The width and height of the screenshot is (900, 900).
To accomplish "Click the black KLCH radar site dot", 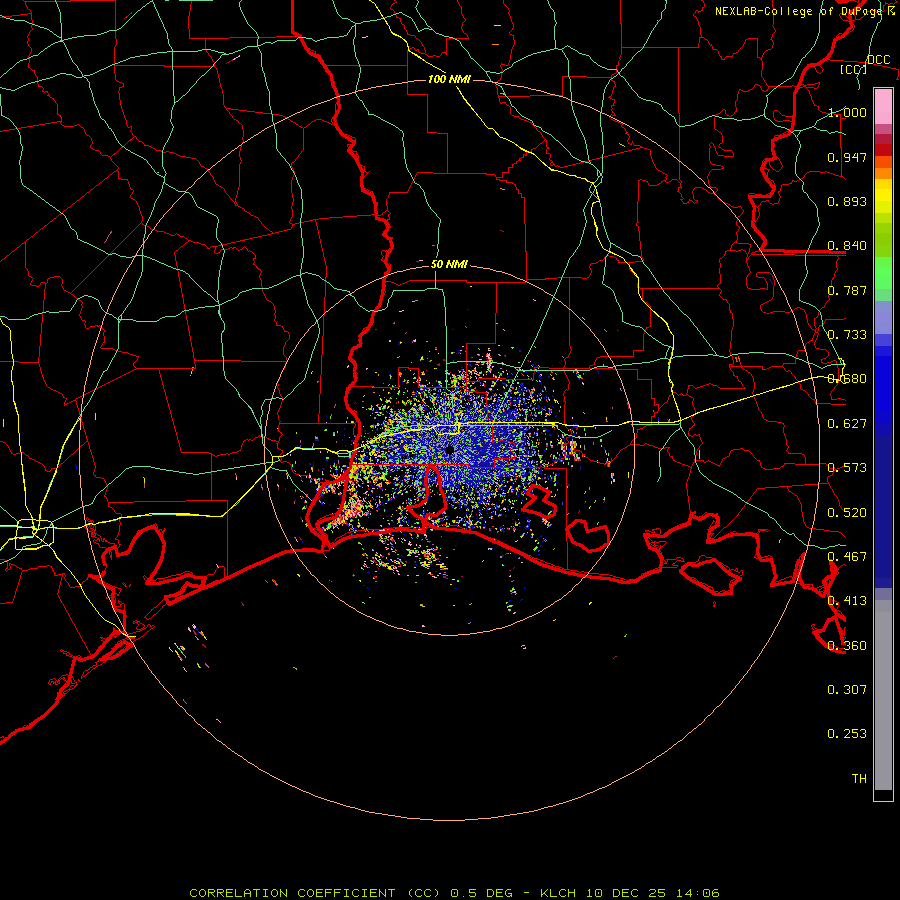I will [x=450, y=450].
